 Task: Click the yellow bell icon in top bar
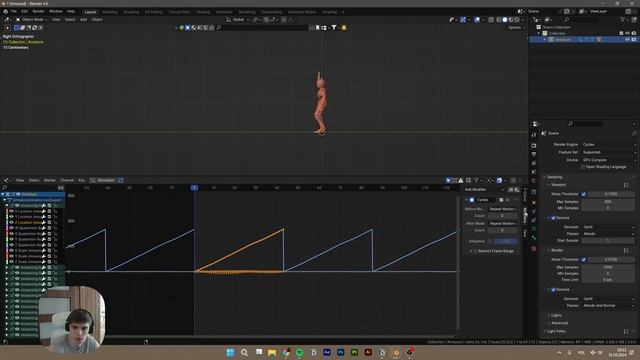344,28
